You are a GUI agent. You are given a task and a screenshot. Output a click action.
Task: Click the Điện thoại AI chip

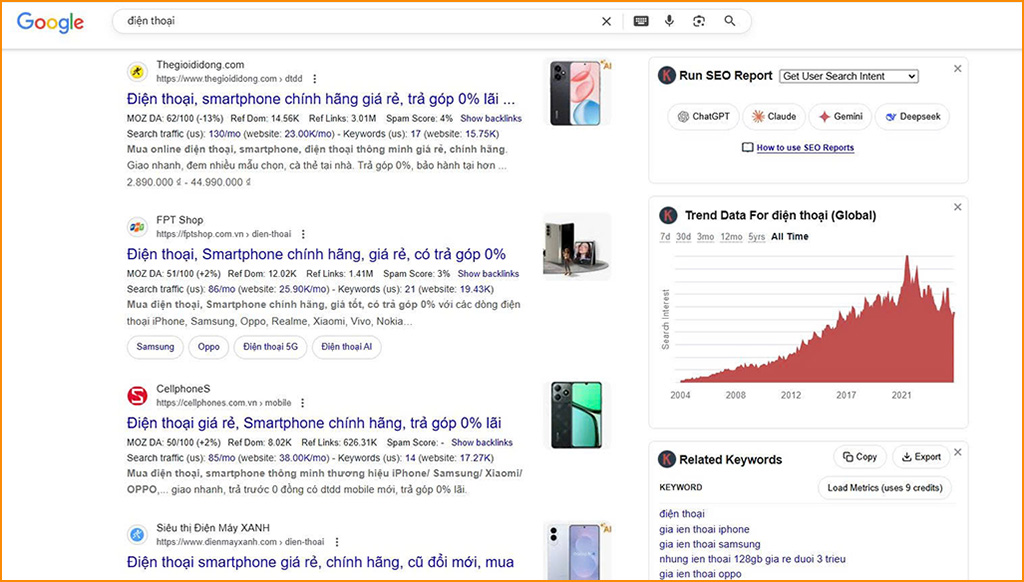tap(346, 347)
